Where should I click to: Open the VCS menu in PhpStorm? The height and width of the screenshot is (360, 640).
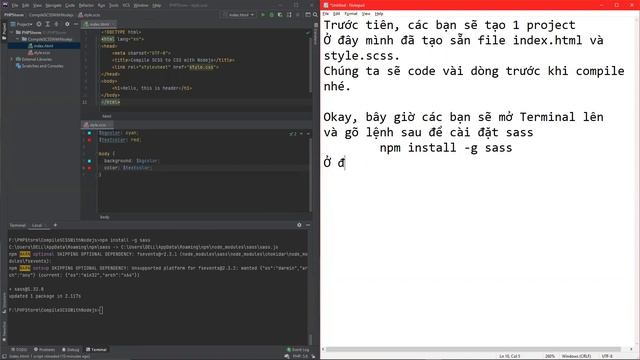pyautogui.click(x=126, y=5)
